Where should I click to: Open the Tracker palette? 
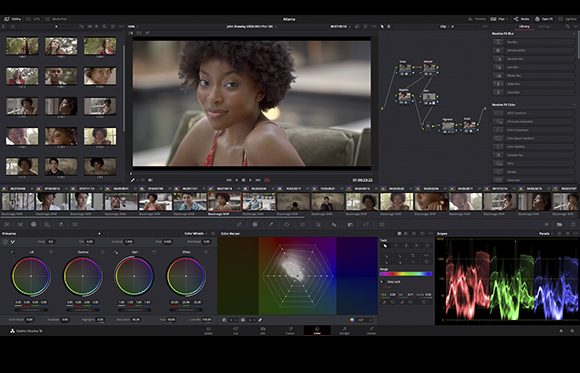303,224
